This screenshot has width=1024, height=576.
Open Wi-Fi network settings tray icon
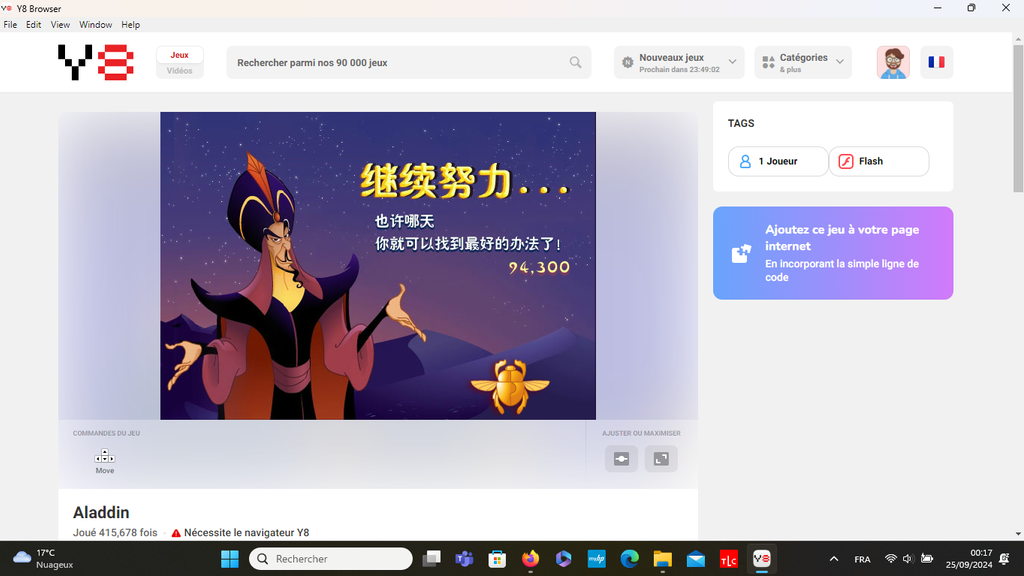tap(891, 559)
